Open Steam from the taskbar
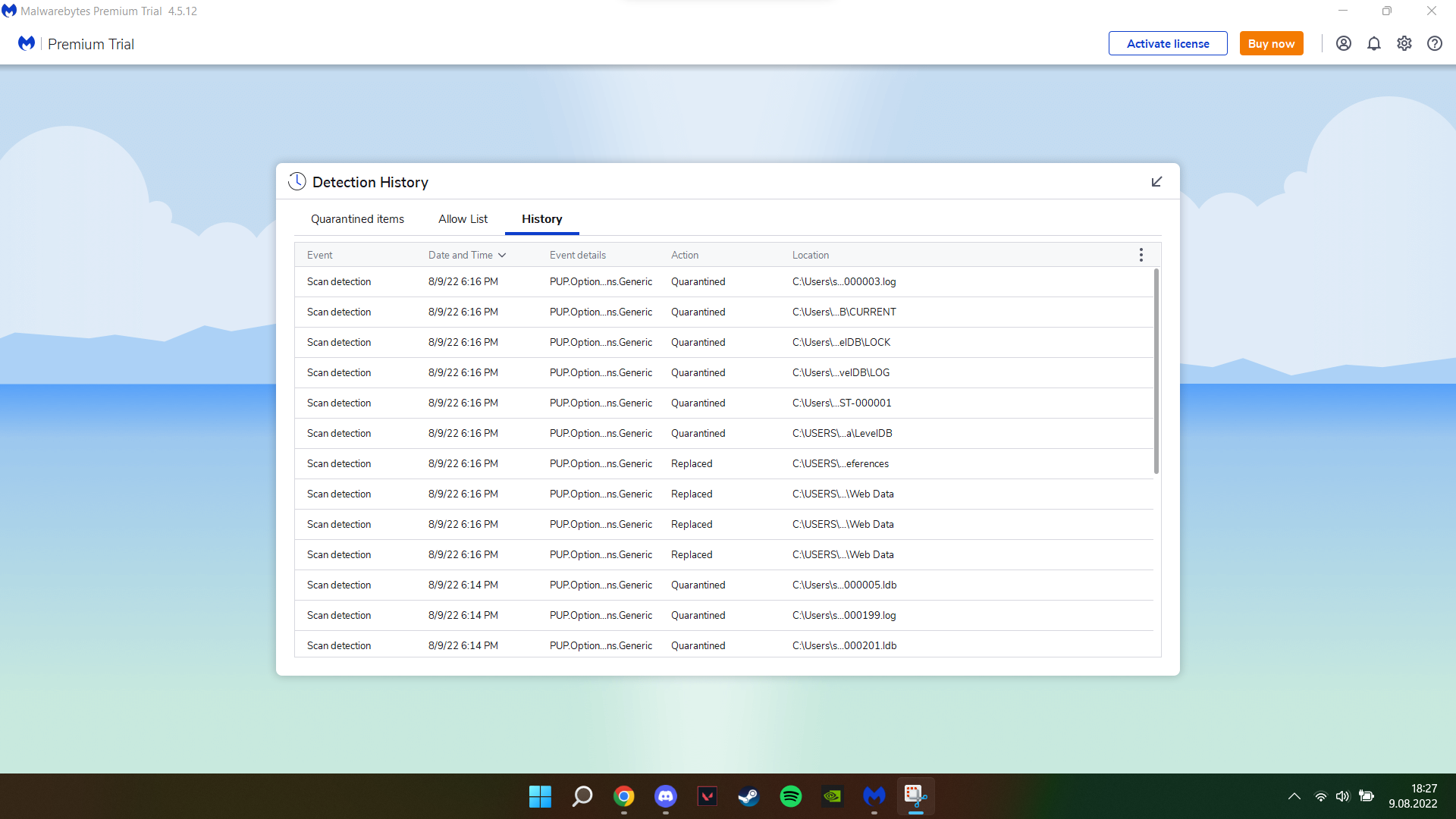 748,796
